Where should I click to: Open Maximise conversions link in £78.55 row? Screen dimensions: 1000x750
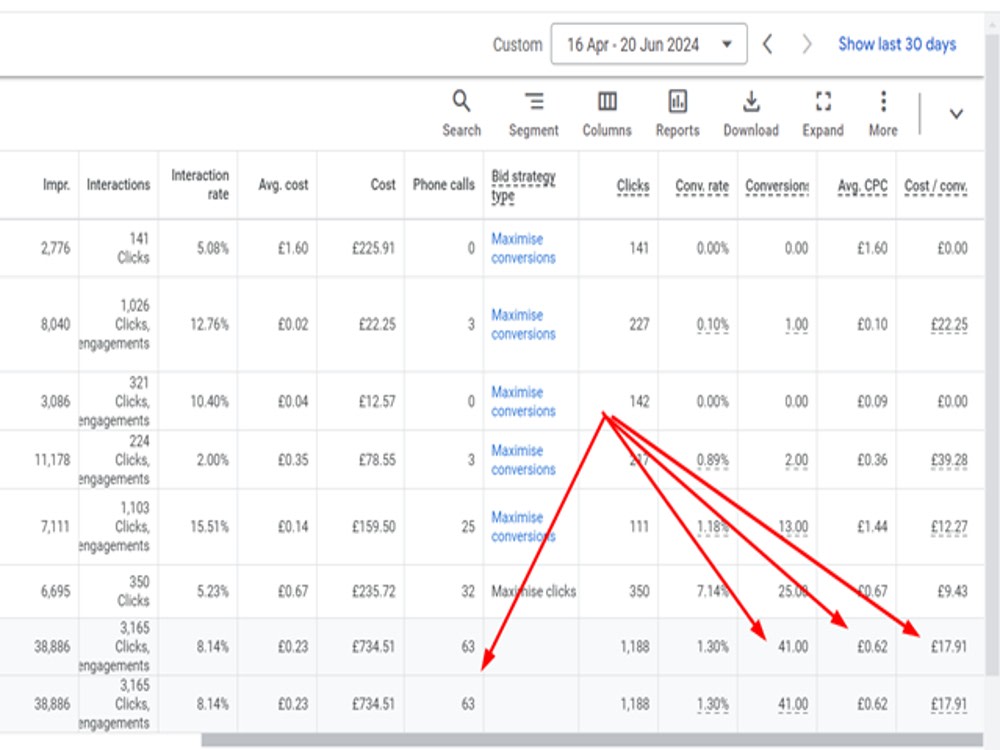(523, 460)
